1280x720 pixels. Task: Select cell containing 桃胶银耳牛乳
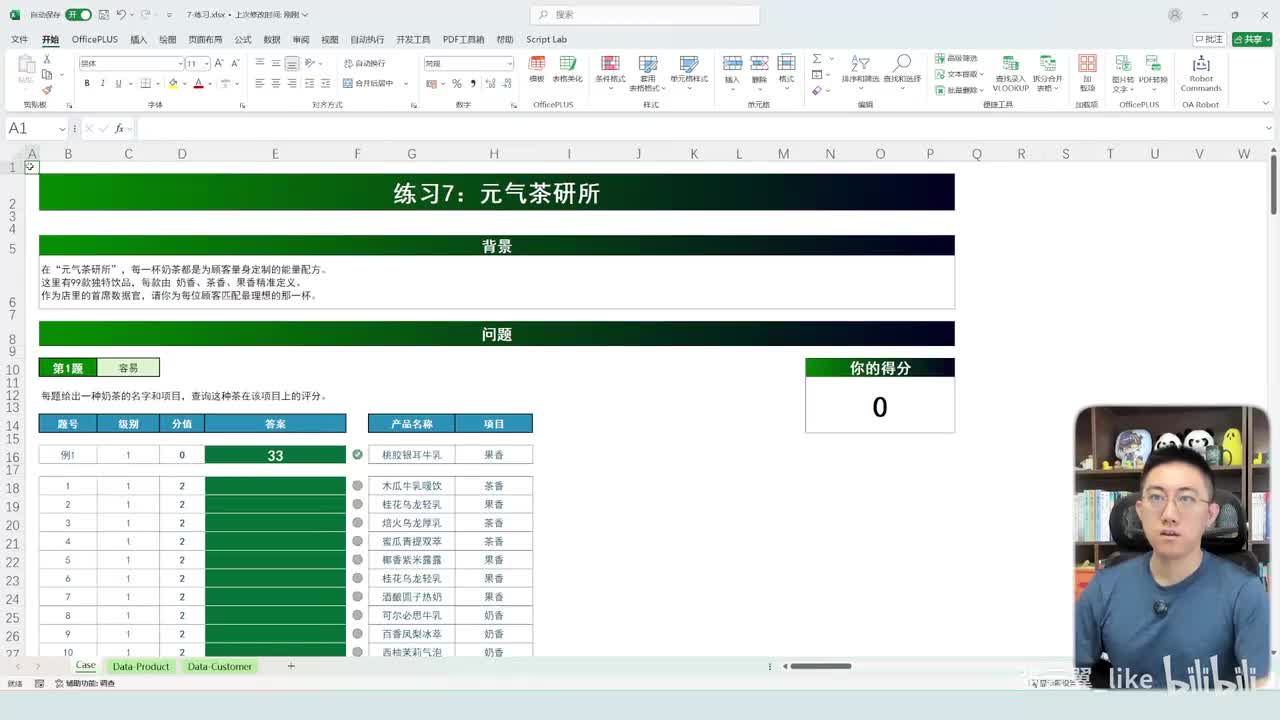[411, 454]
